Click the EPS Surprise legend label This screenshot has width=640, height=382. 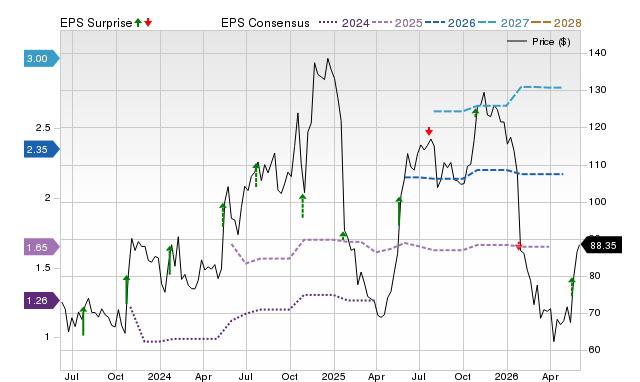click(x=96, y=23)
